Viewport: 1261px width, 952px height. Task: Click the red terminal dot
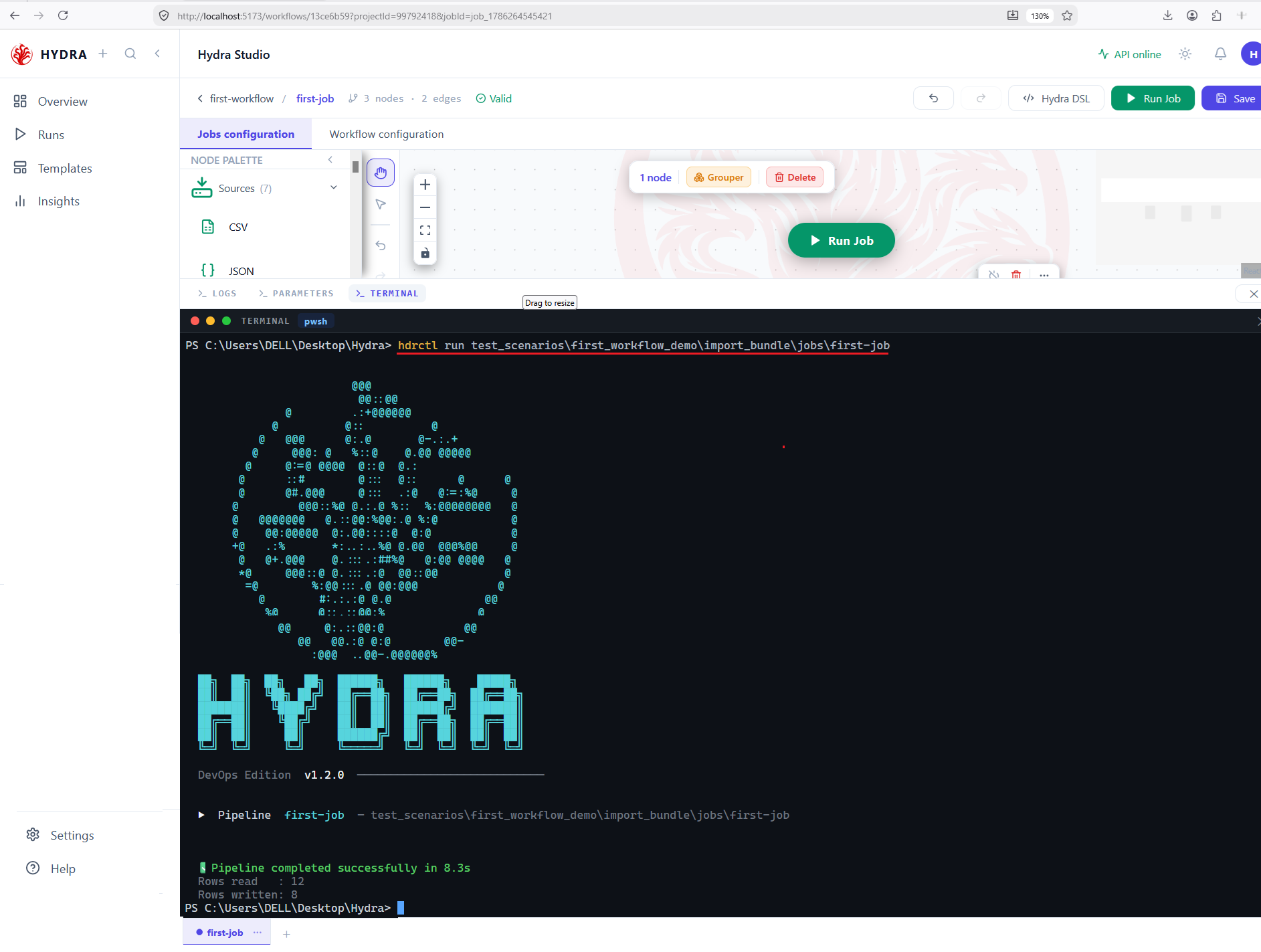click(x=195, y=321)
